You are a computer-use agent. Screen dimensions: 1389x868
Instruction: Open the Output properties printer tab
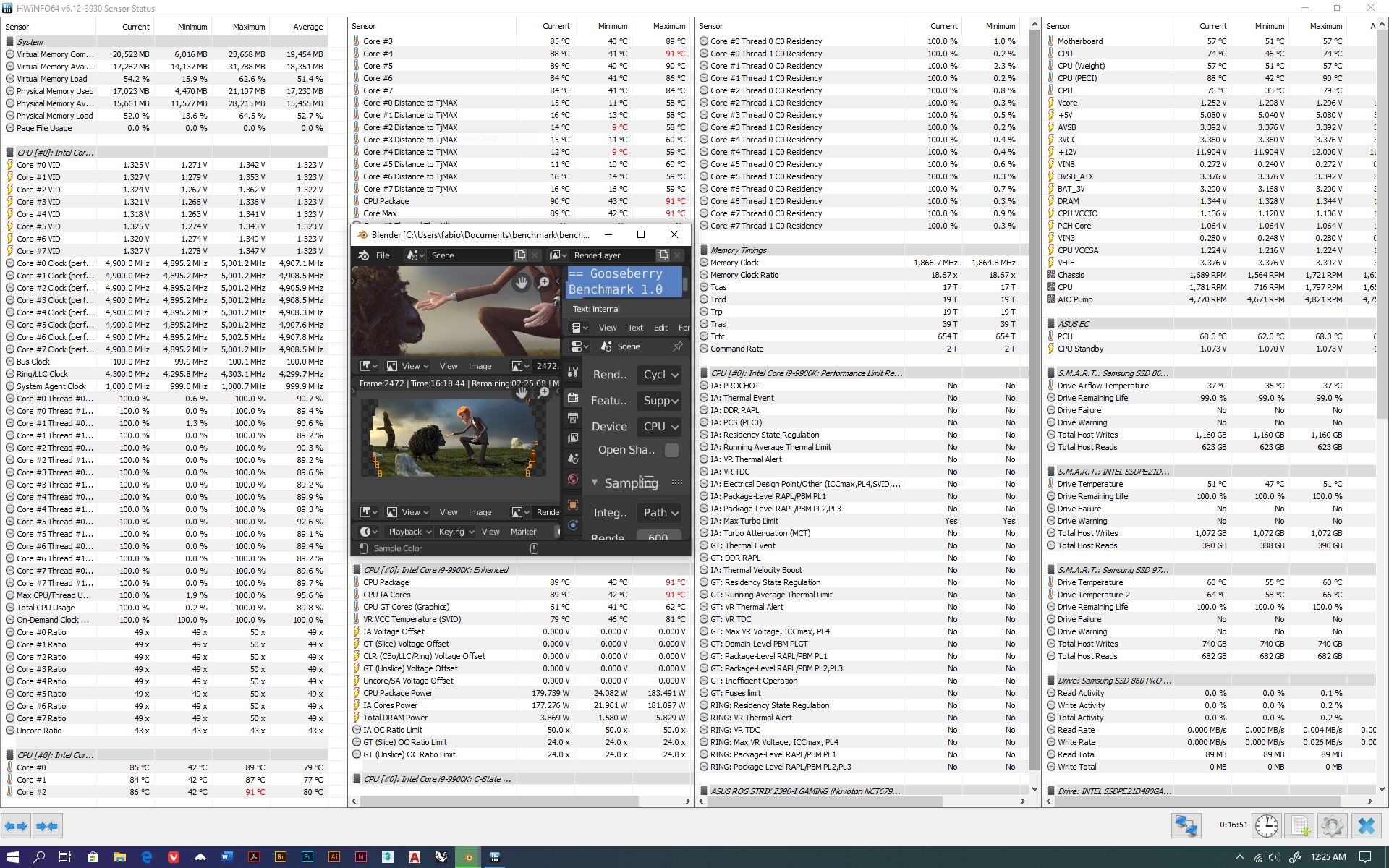(573, 418)
